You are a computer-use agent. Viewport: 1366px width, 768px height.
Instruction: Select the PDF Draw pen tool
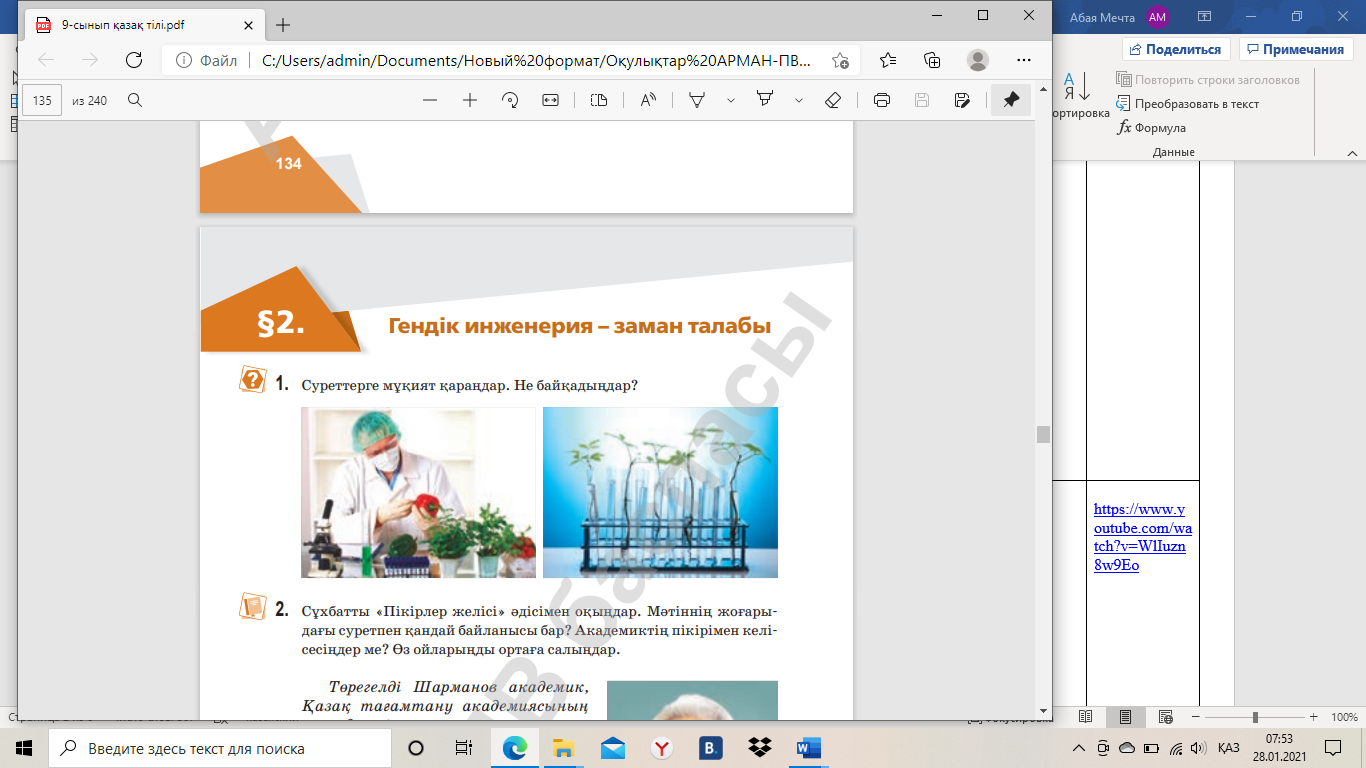coord(697,100)
